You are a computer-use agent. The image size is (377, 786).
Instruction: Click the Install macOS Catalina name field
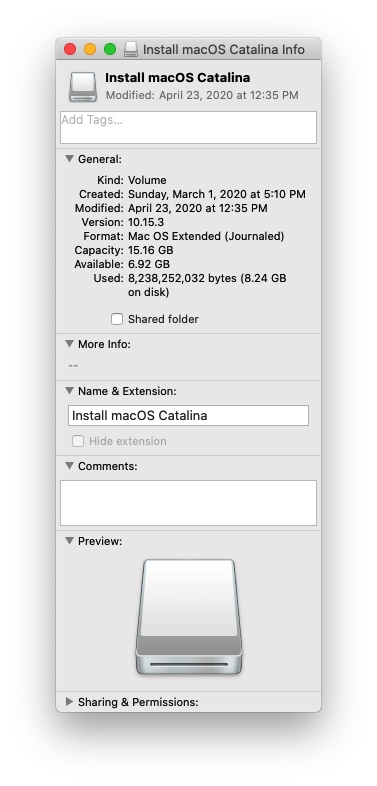click(x=188, y=416)
